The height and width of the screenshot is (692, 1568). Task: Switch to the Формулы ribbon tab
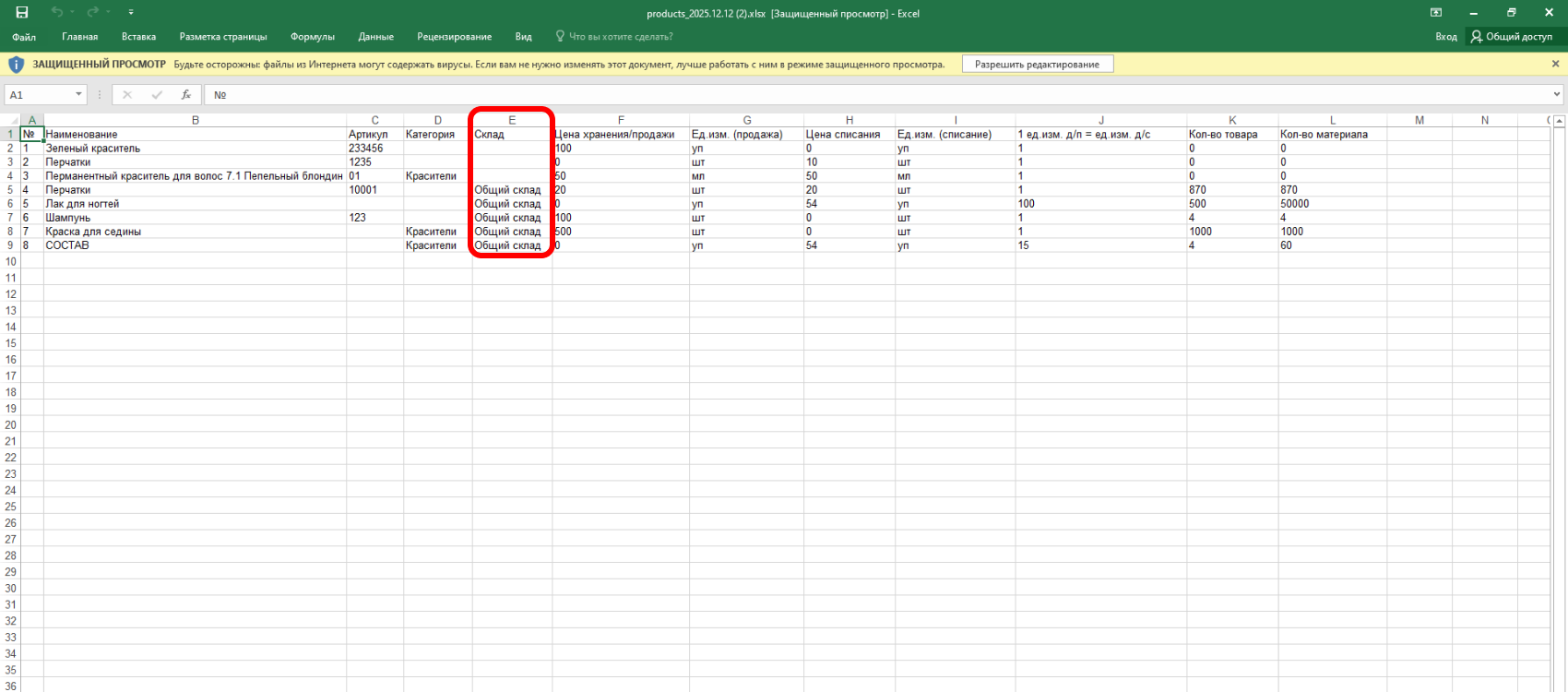312,37
